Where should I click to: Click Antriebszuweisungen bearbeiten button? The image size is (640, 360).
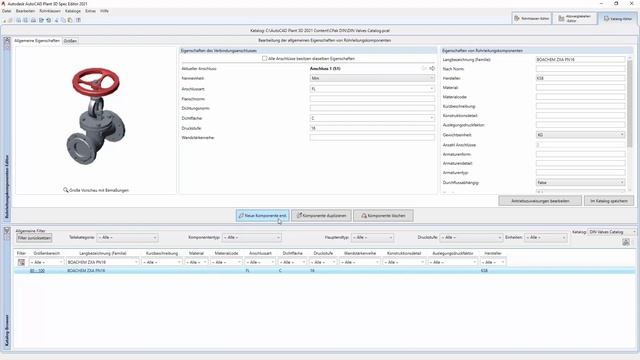(540, 201)
